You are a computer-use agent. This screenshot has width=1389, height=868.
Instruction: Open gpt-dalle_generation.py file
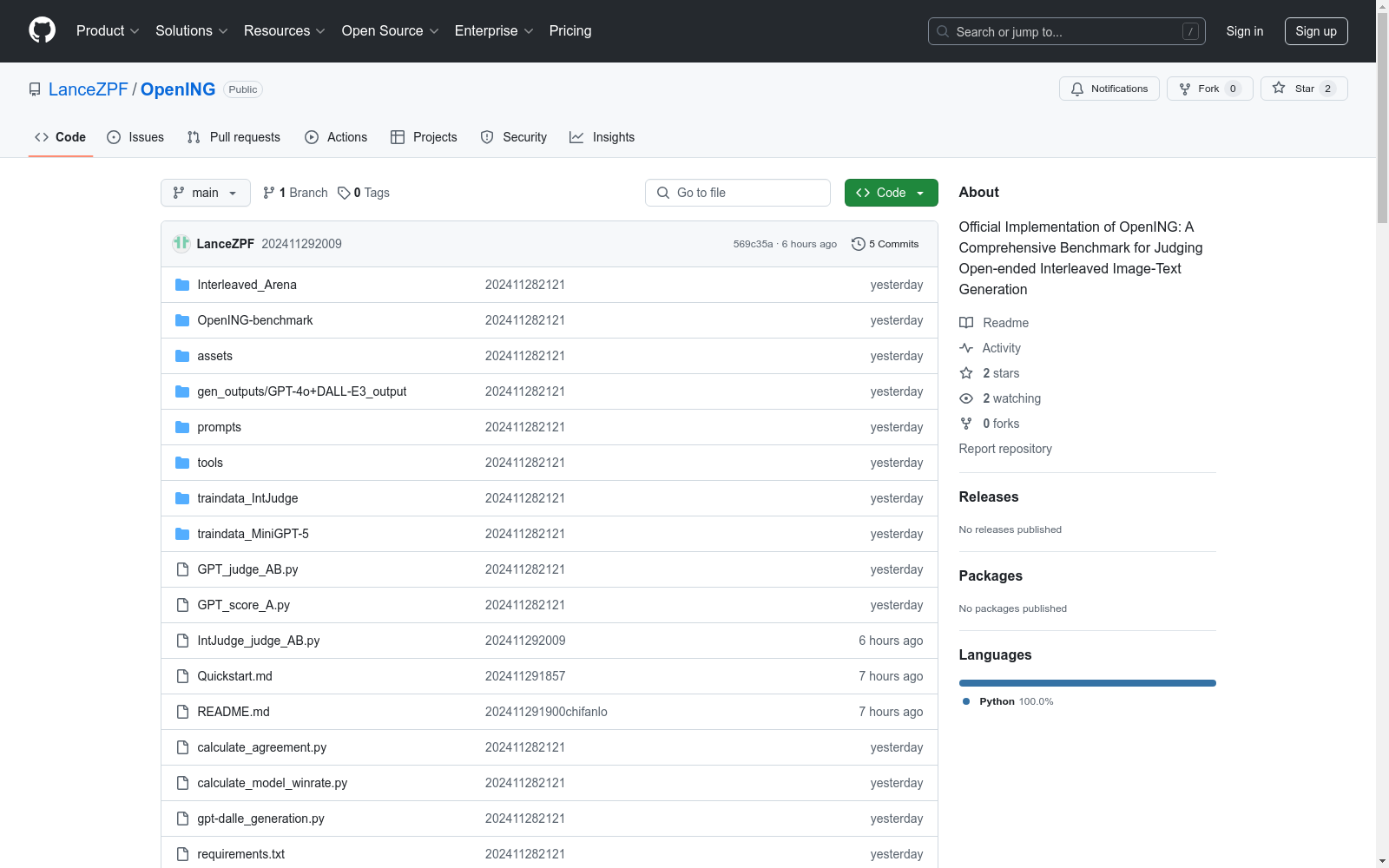point(261,819)
